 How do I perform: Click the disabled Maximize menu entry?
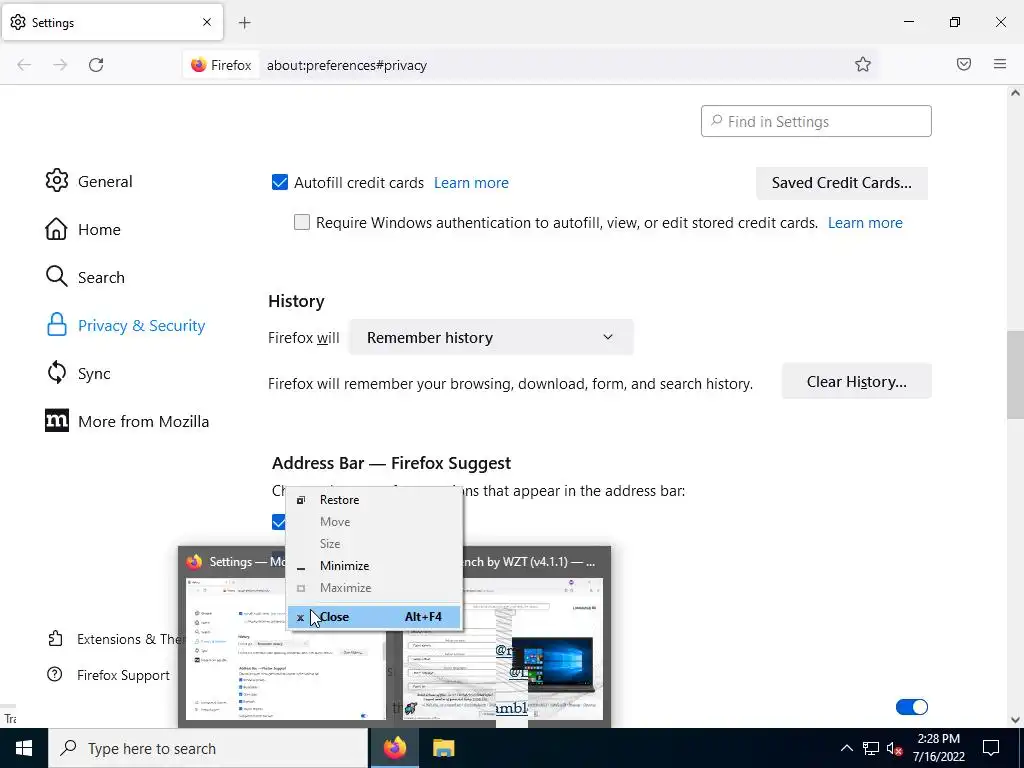(x=374, y=588)
